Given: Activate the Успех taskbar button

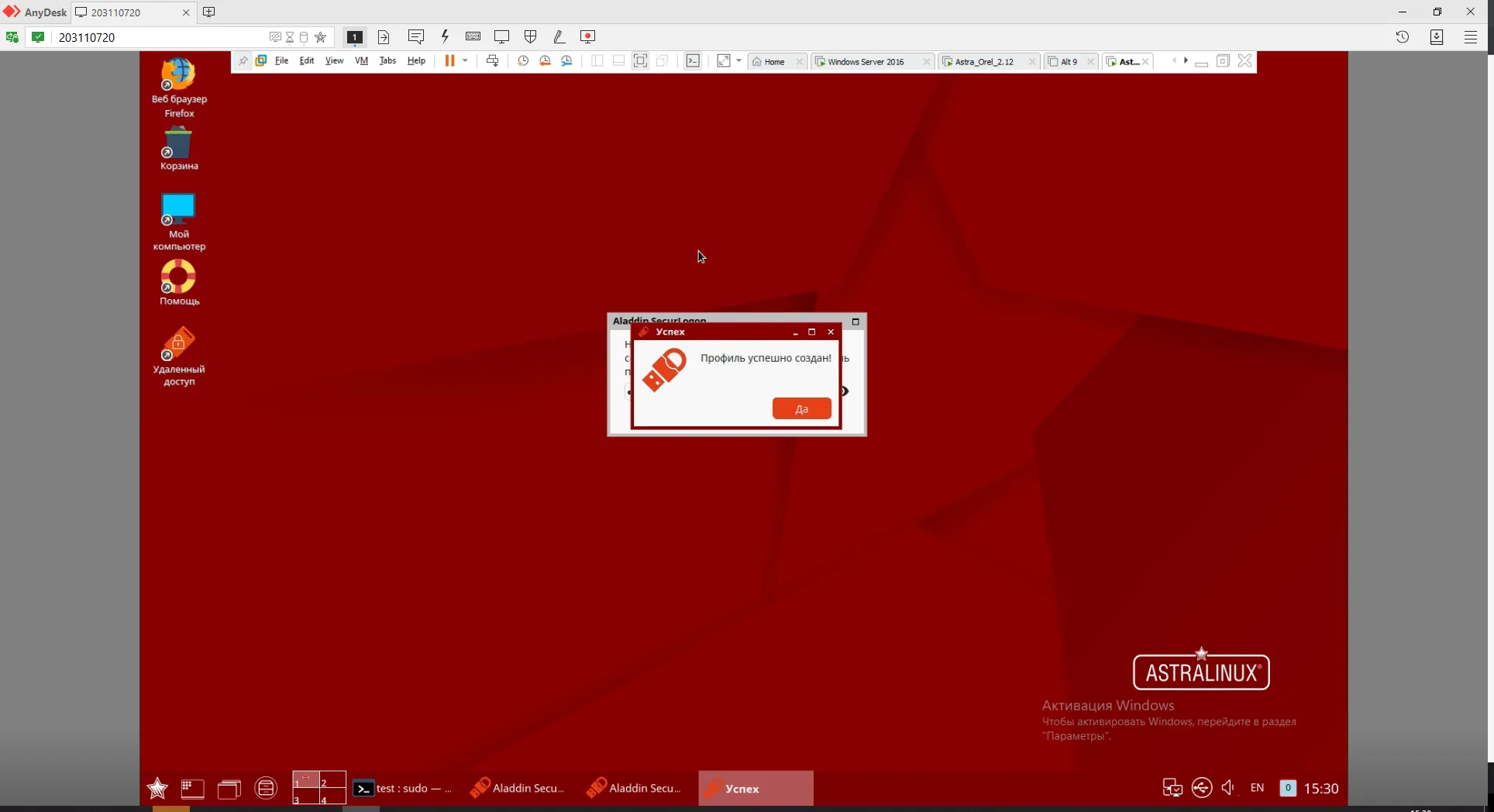Looking at the screenshot, I should pos(756,789).
